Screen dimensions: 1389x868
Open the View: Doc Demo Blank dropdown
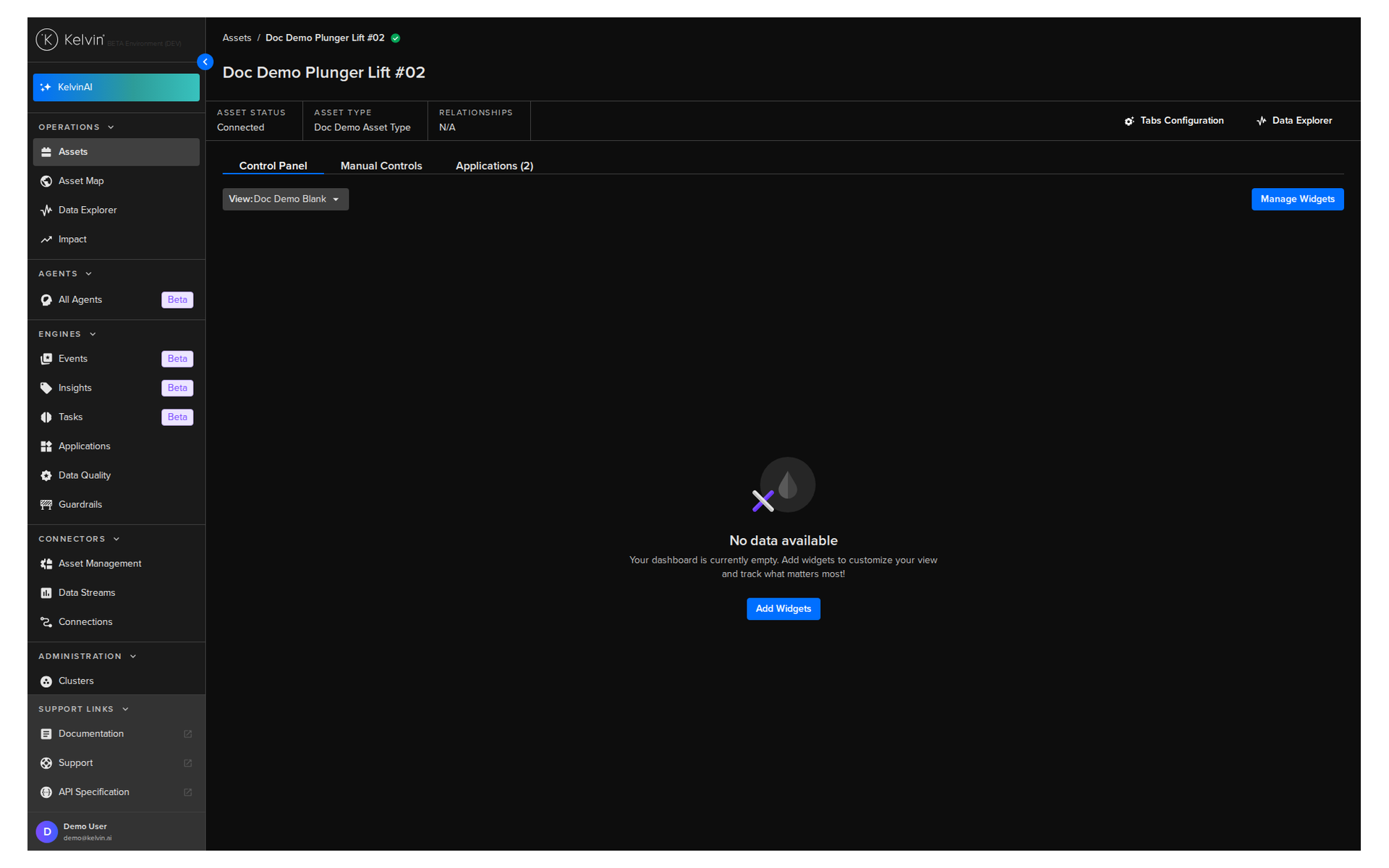tap(286, 200)
